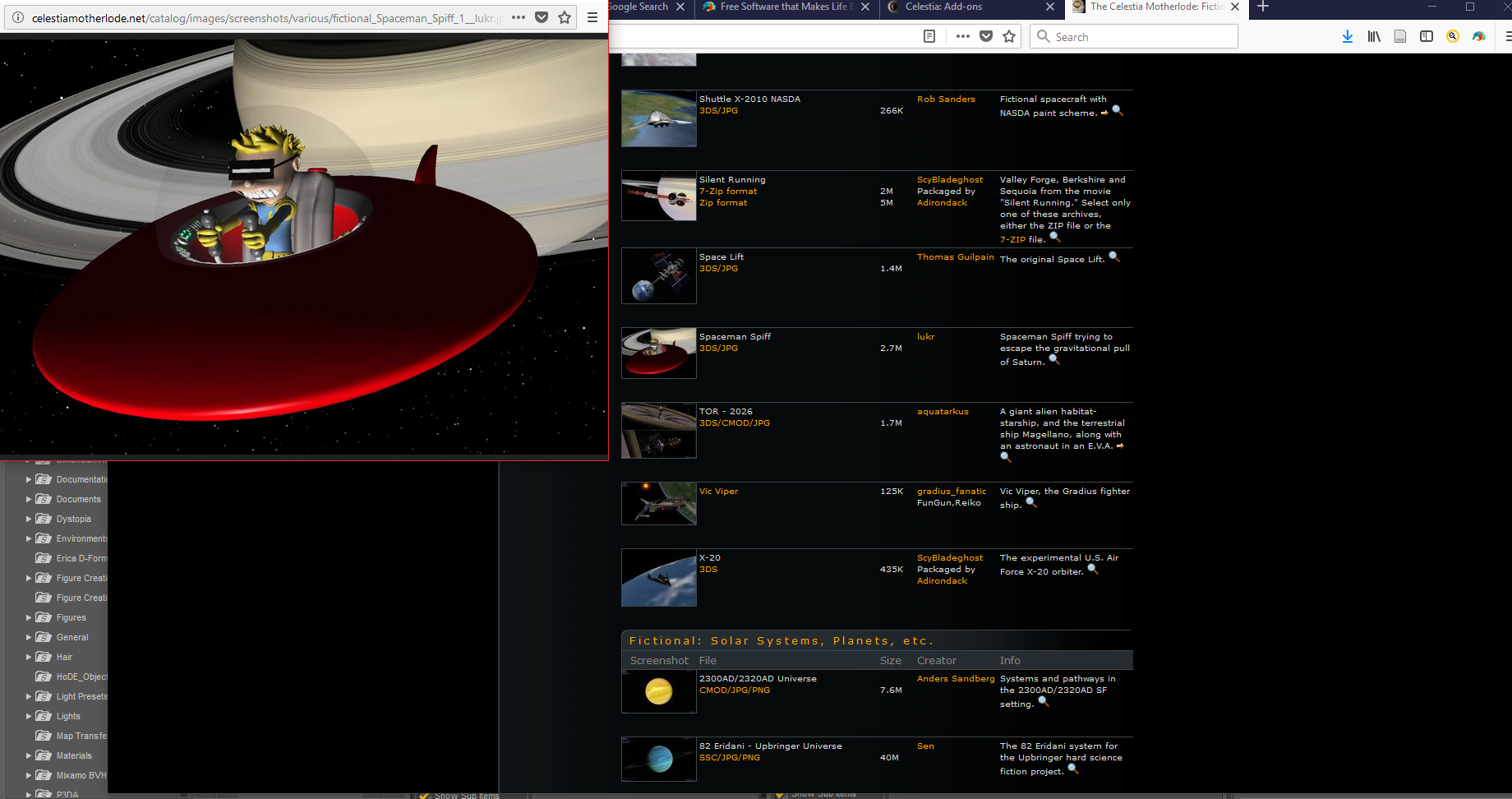The height and width of the screenshot is (799, 1512).
Task: Select the Map Transfer folder
Action: (71, 736)
